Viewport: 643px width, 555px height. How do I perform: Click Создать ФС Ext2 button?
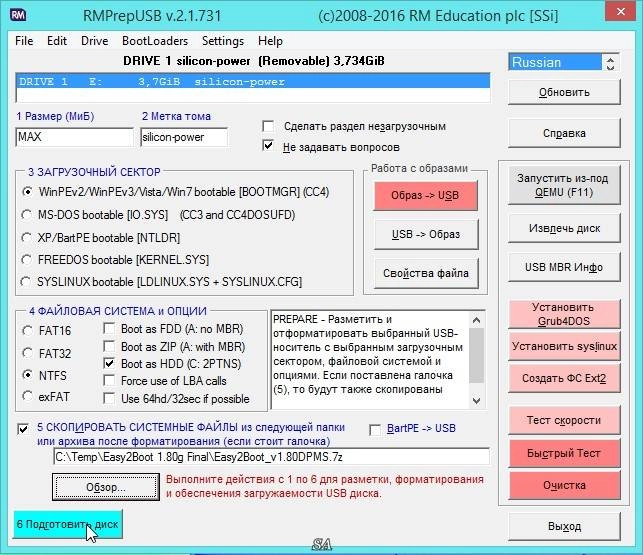pos(564,378)
